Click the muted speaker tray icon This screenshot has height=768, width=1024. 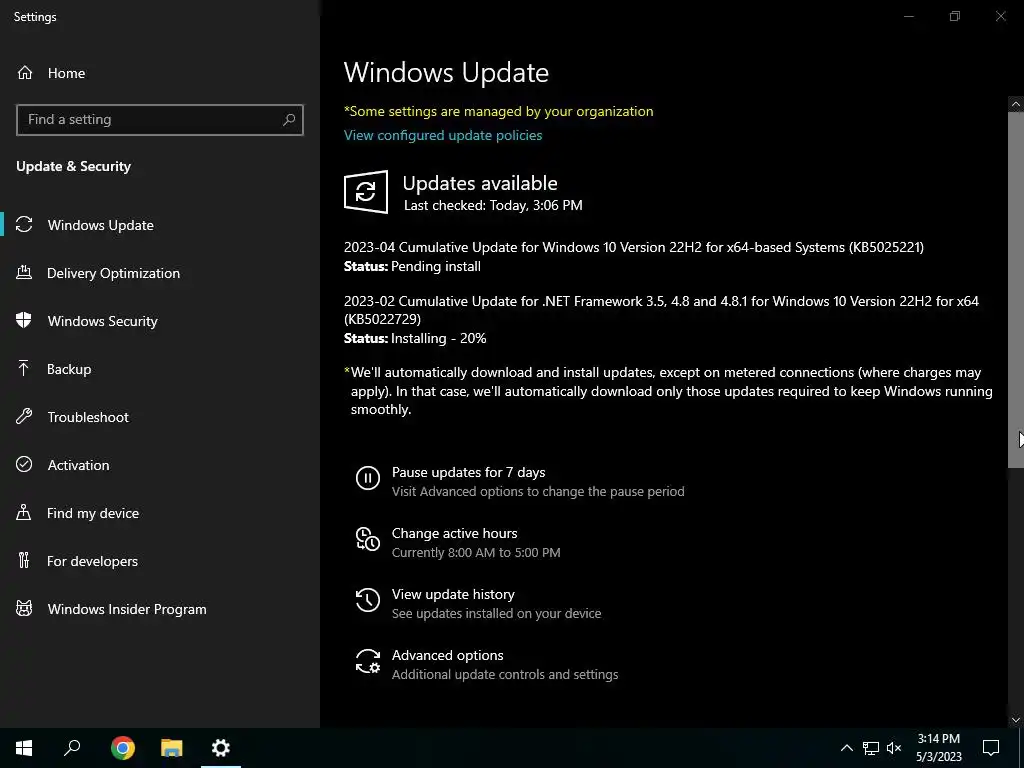click(894, 748)
